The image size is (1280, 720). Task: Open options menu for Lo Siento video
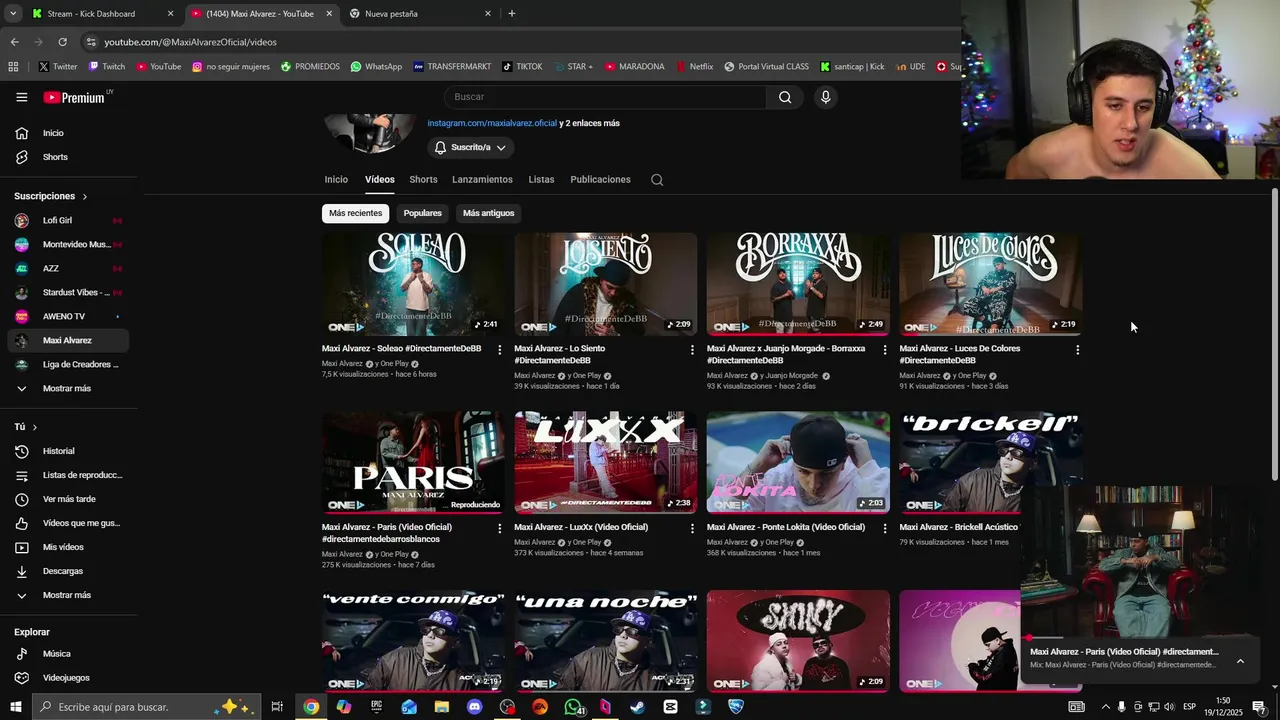pyautogui.click(x=692, y=350)
